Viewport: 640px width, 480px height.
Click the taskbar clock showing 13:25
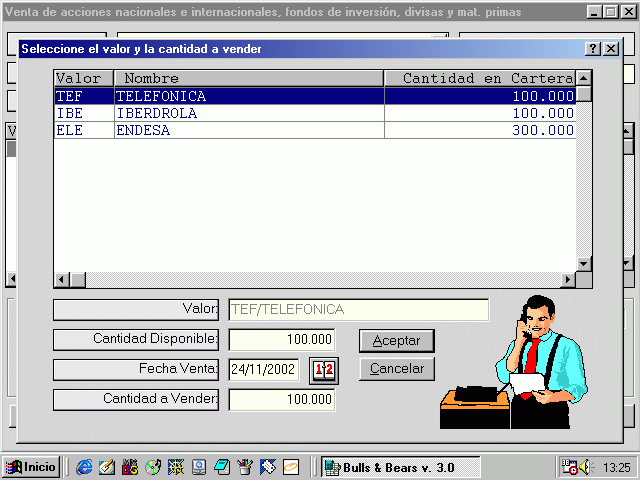(x=617, y=467)
